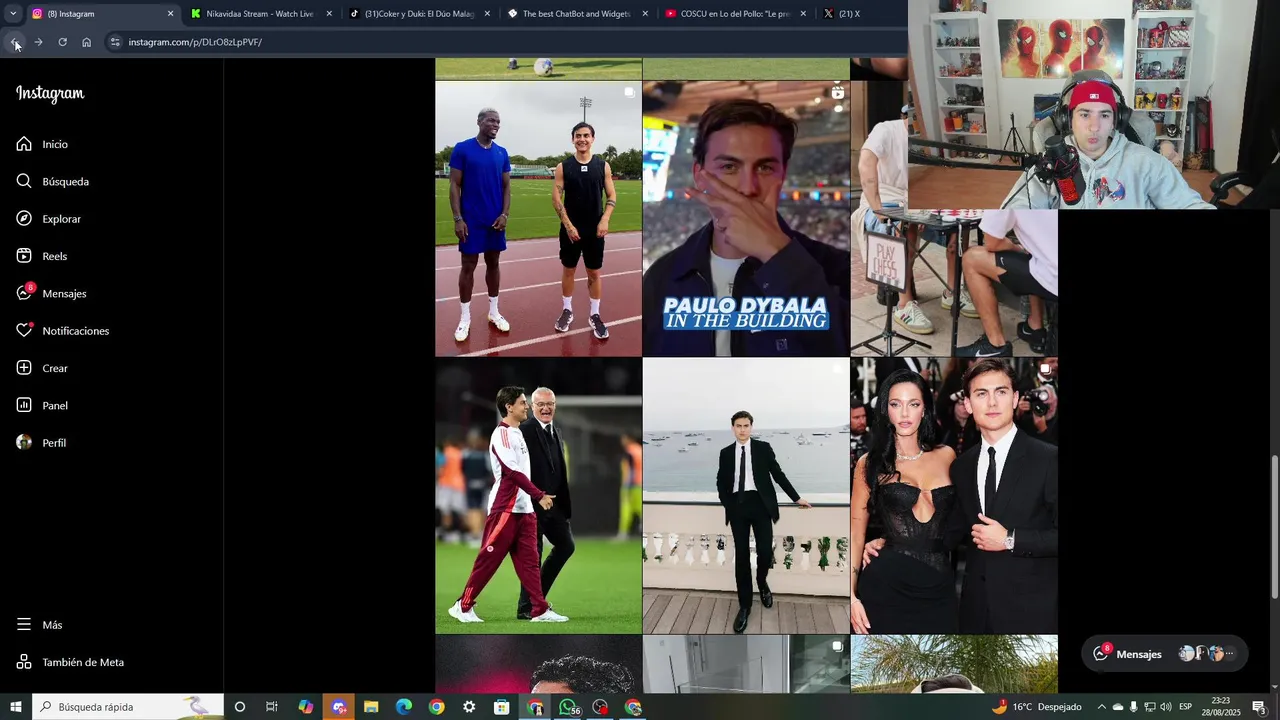The width and height of the screenshot is (1280, 720).
Task: Open the clock showing 23:23
Action: pos(1221,707)
